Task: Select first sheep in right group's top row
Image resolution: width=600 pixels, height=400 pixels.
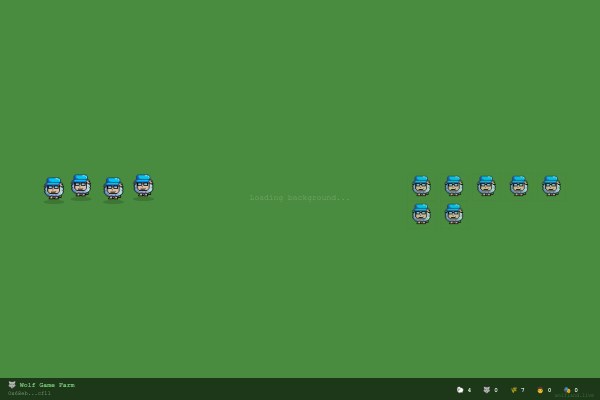Action: click(x=421, y=186)
